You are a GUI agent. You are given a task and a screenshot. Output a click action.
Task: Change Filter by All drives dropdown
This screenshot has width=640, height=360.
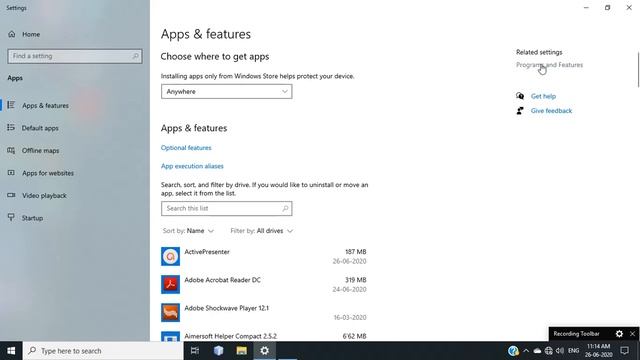coord(262,231)
